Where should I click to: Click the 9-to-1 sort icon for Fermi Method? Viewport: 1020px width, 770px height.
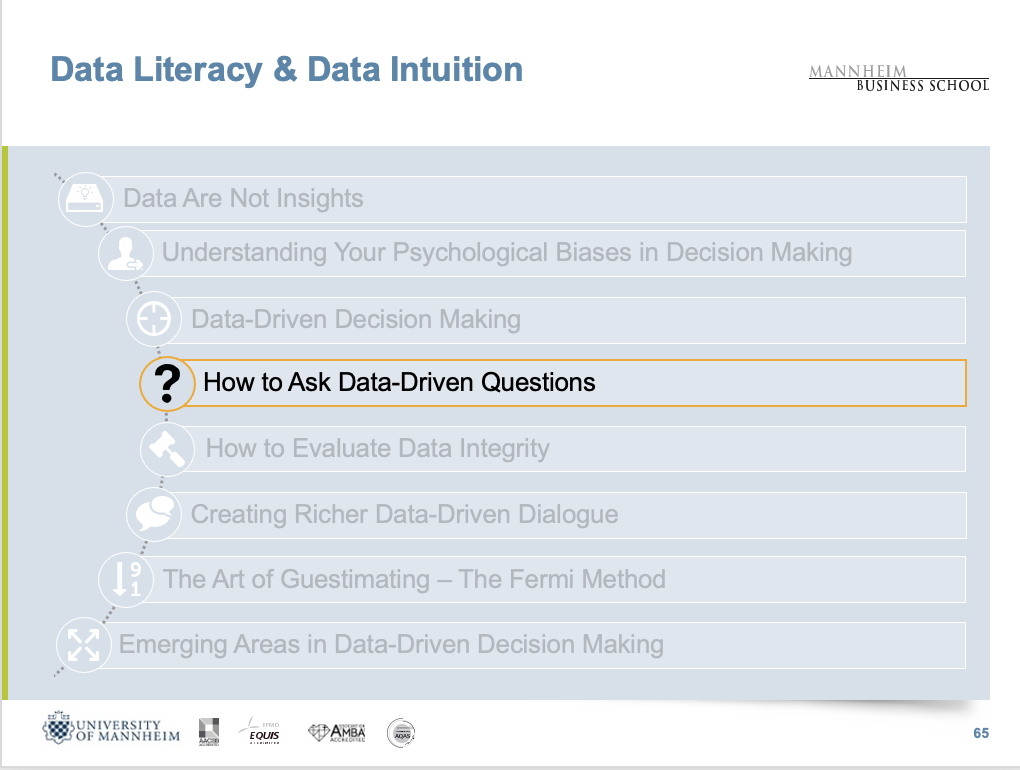(x=127, y=579)
